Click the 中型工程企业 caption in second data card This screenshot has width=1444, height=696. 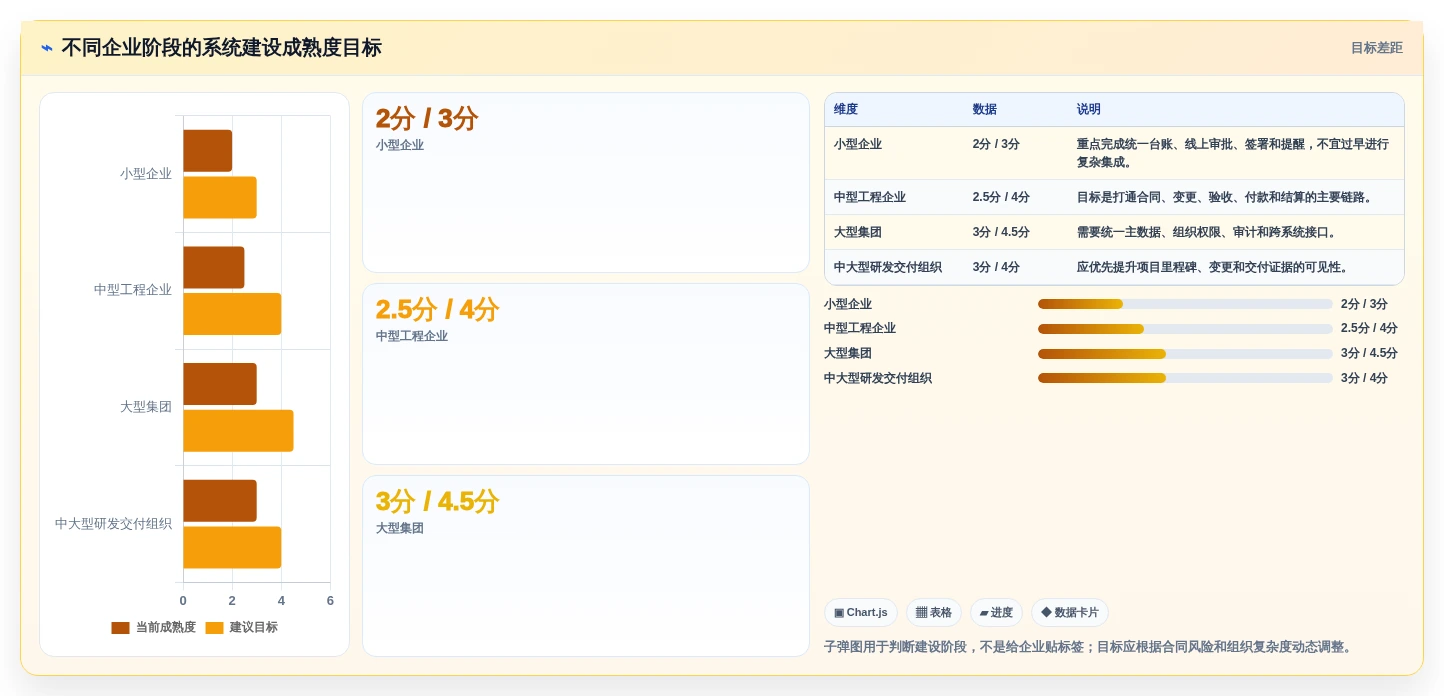coord(412,336)
